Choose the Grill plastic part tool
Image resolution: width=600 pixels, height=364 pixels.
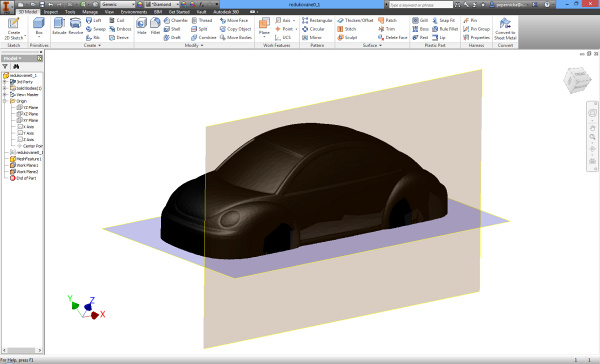tap(420, 20)
